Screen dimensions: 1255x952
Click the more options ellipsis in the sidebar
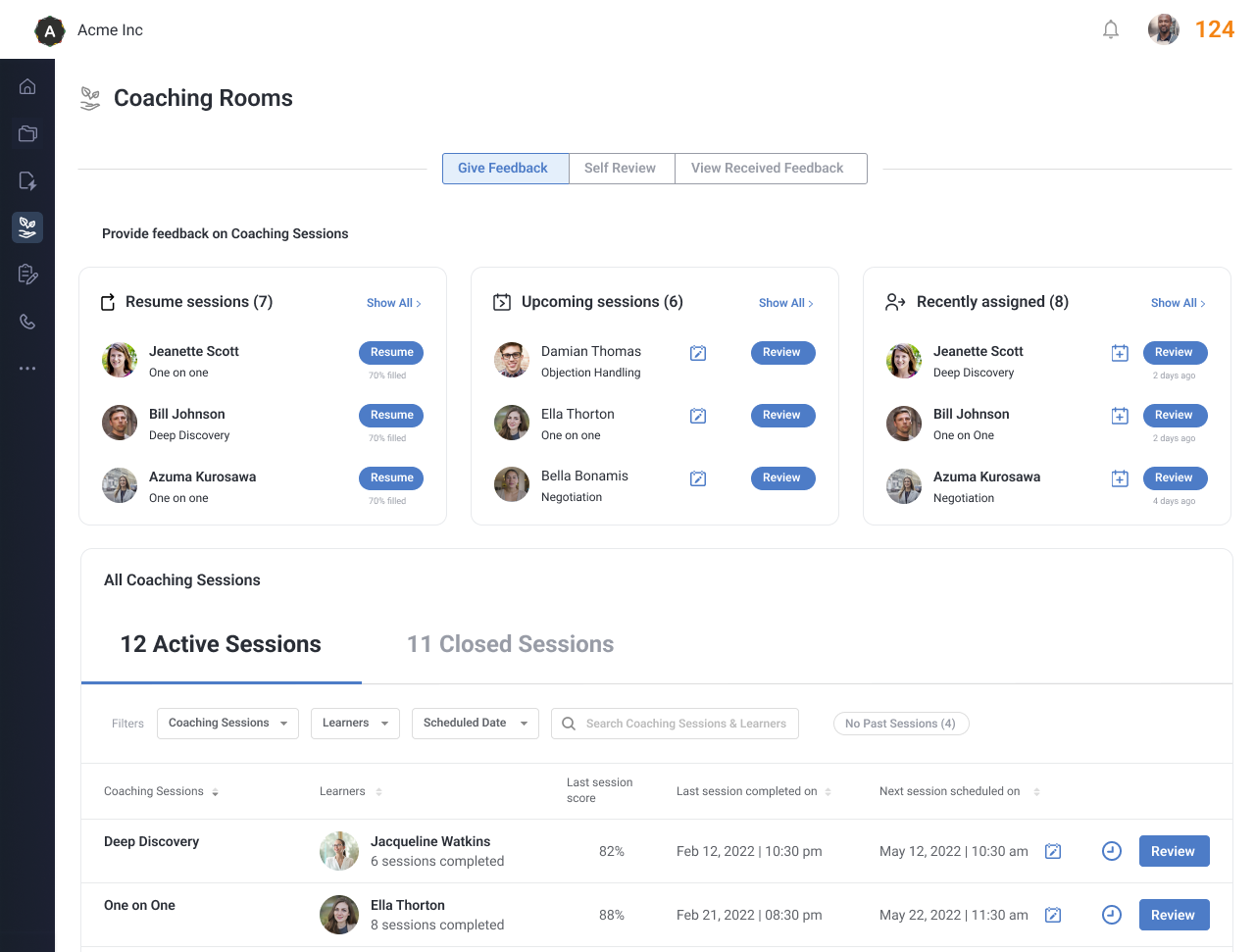coord(27,369)
